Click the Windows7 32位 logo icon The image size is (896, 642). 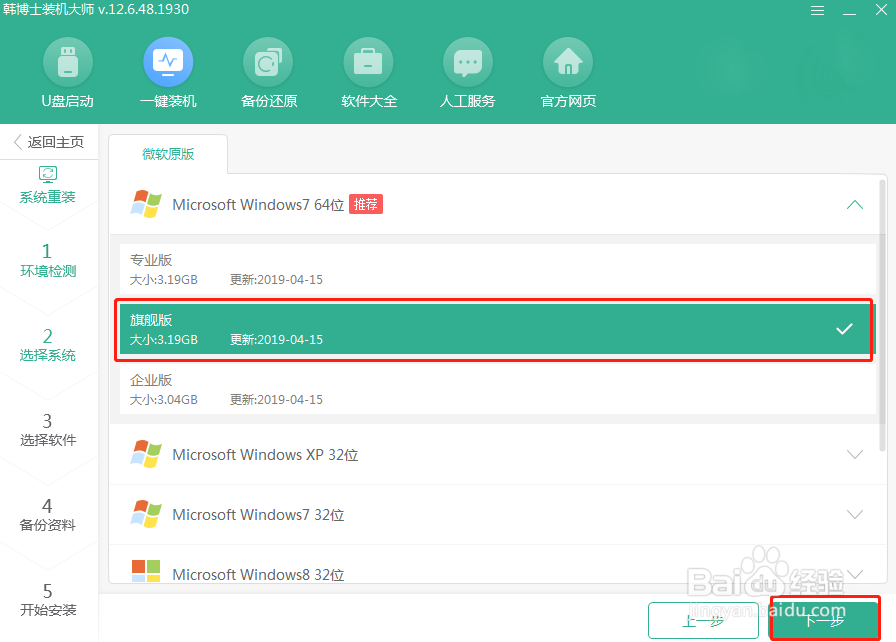tap(146, 514)
